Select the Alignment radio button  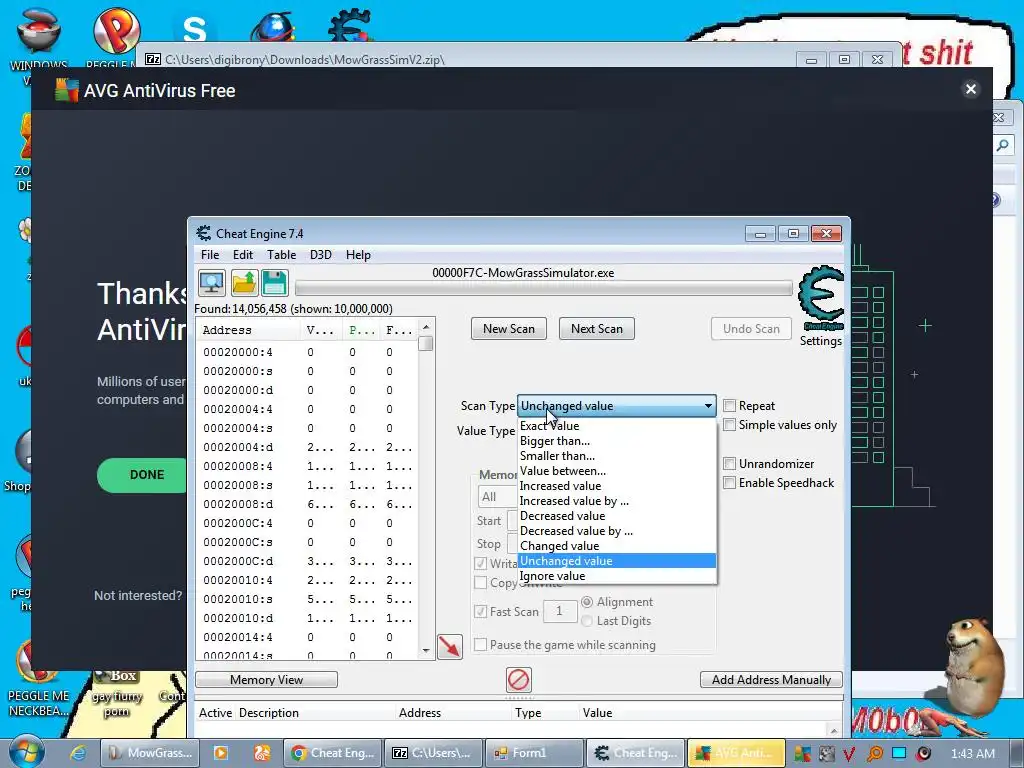(587, 602)
